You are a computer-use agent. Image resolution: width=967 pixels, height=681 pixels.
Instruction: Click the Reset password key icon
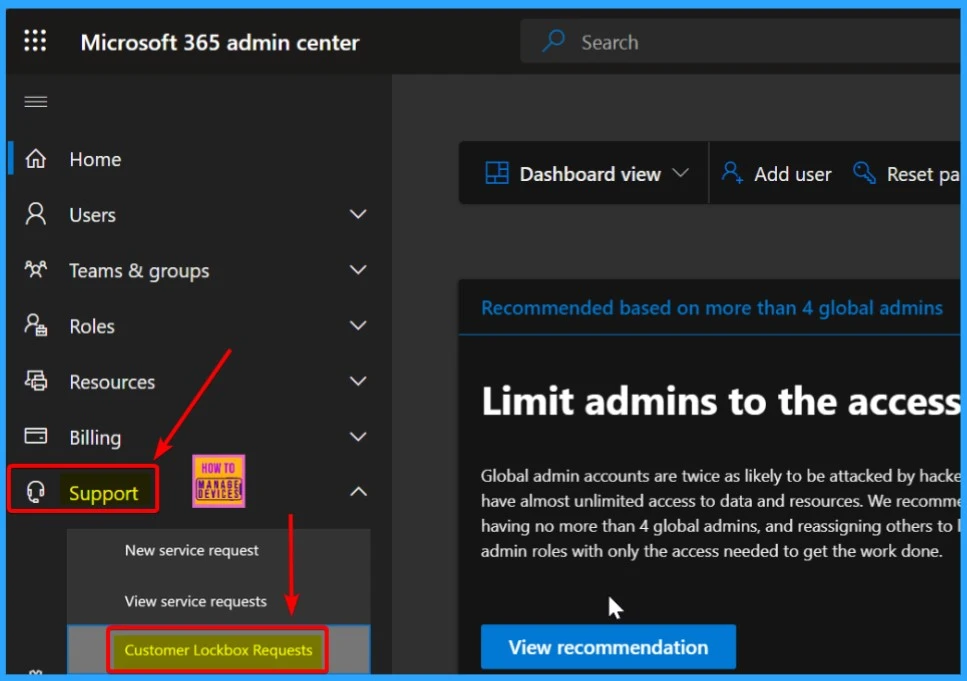tap(864, 173)
